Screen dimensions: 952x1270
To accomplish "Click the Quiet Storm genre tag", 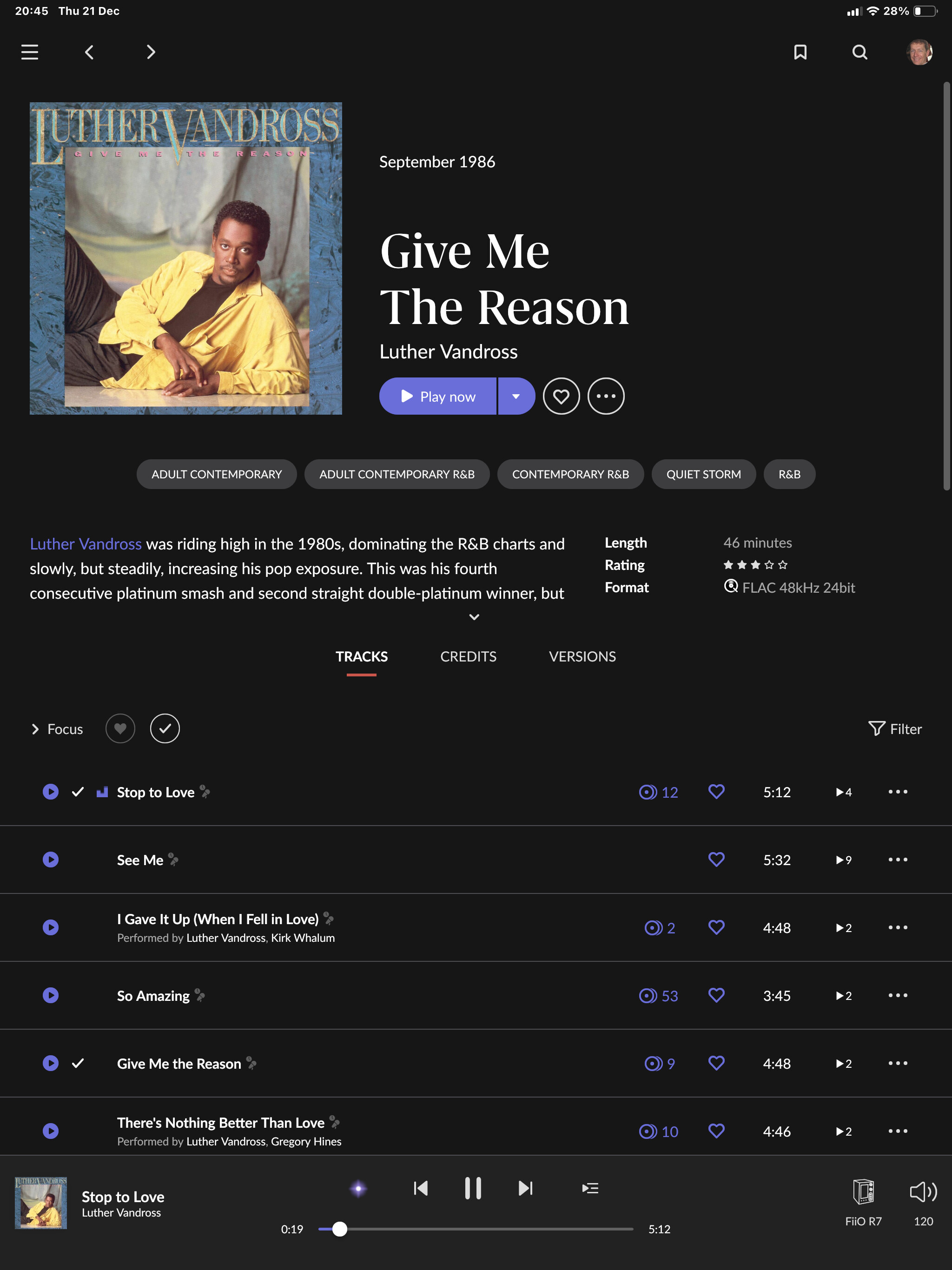I will 703,474.
